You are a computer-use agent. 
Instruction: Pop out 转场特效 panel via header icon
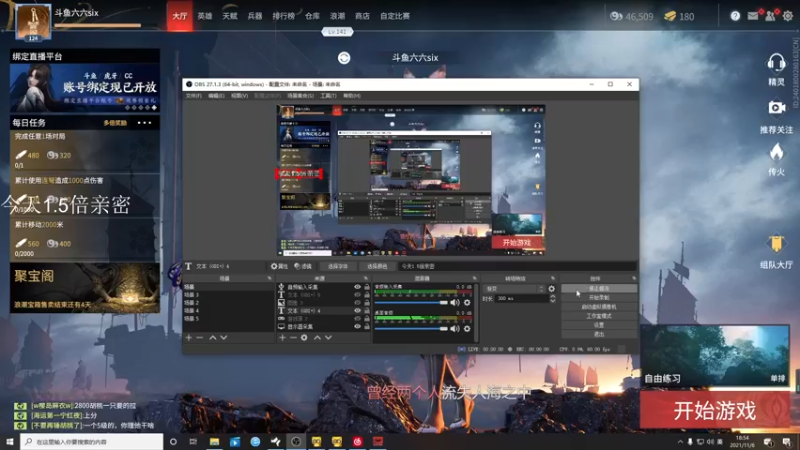click(x=553, y=278)
